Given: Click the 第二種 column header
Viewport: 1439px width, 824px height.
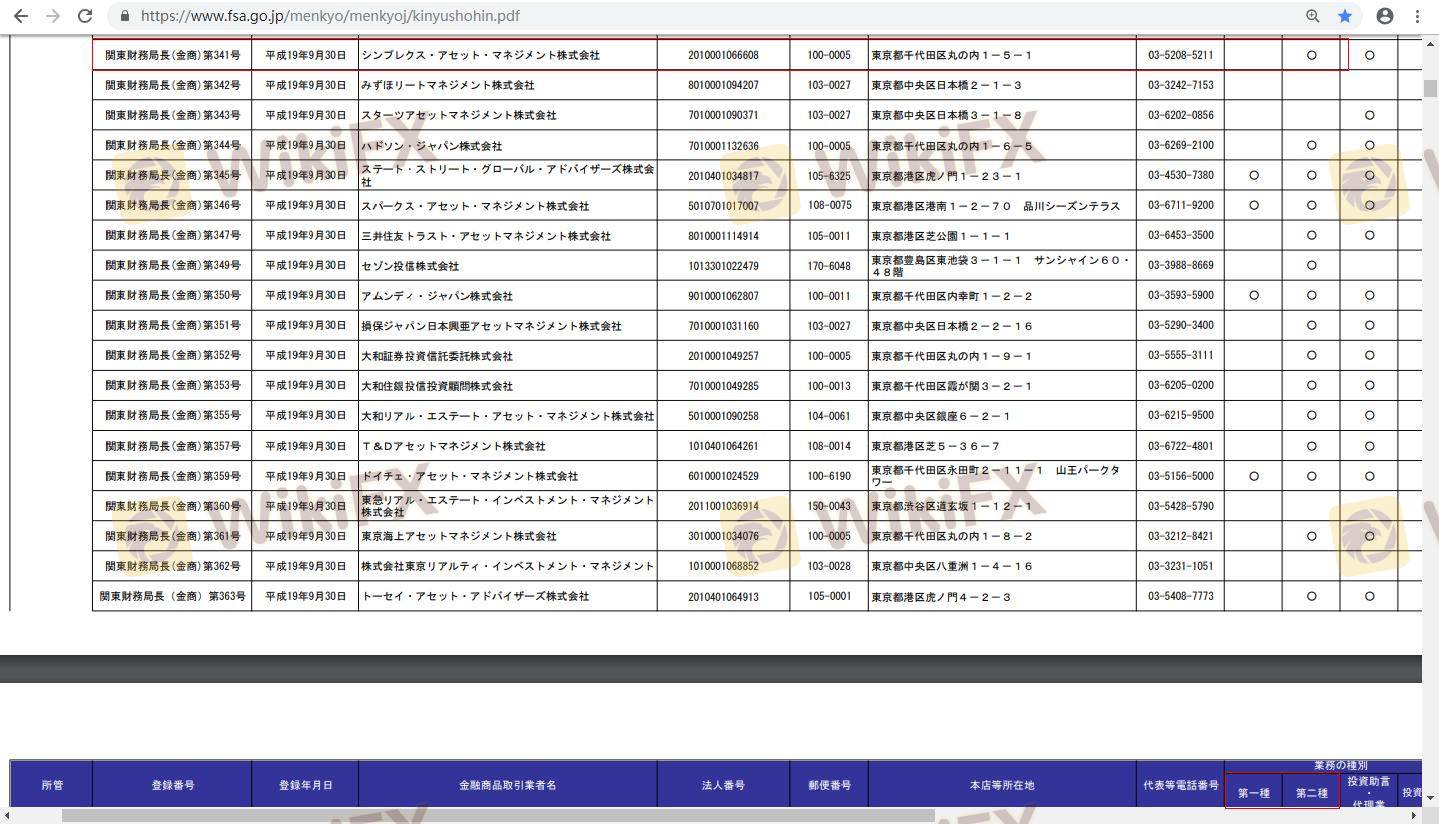Looking at the screenshot, I should (x=1311, y=793).
